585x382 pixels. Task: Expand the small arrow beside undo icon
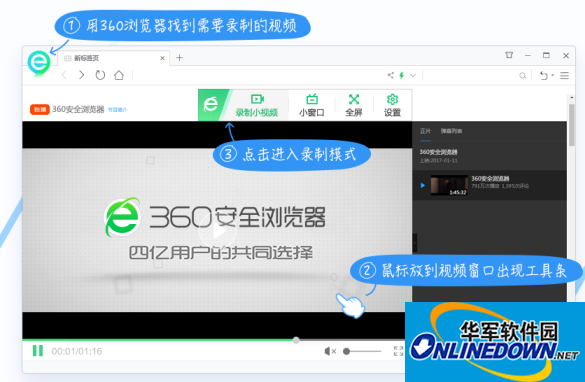[x=552, y=75]
